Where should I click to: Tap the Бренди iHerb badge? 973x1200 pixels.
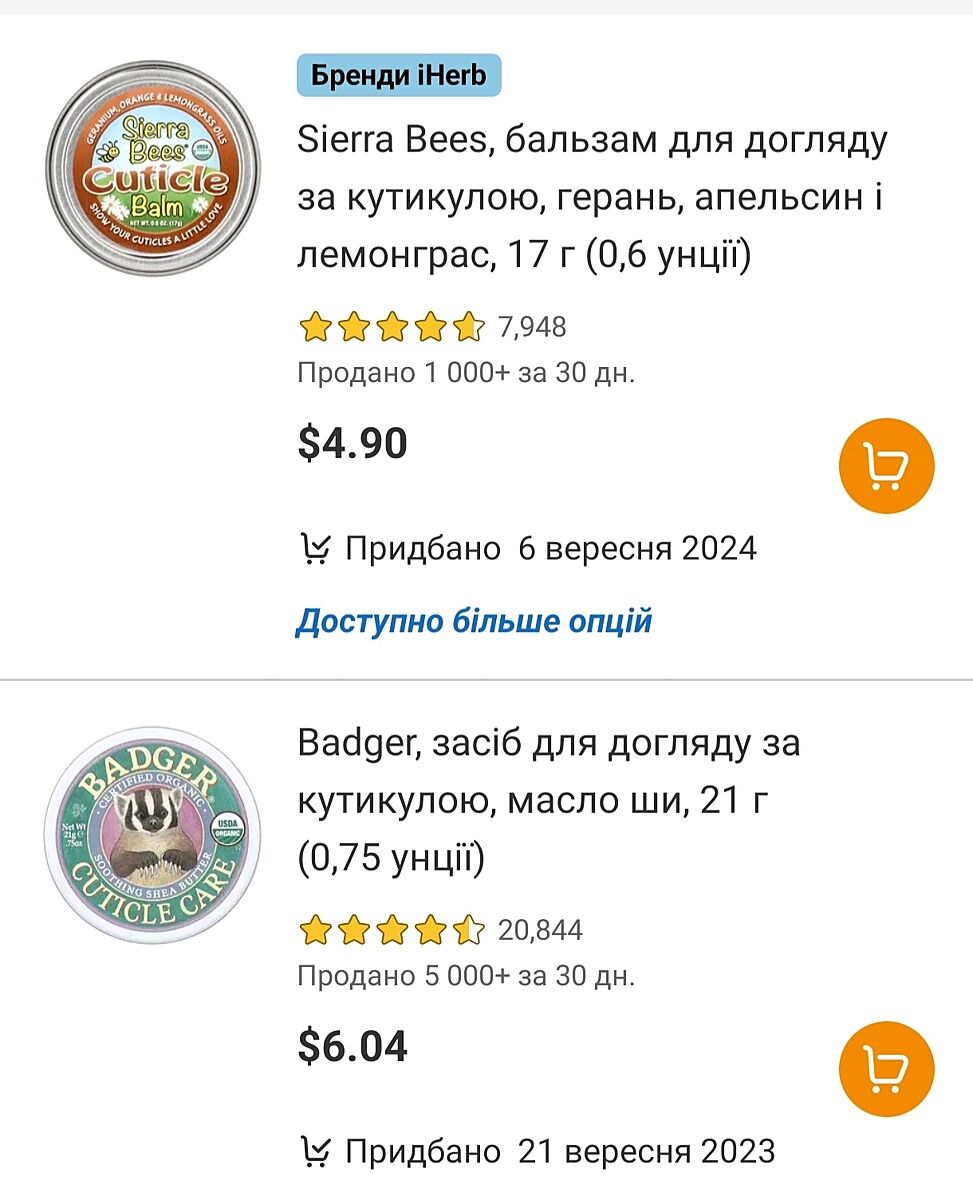point(398,76)
